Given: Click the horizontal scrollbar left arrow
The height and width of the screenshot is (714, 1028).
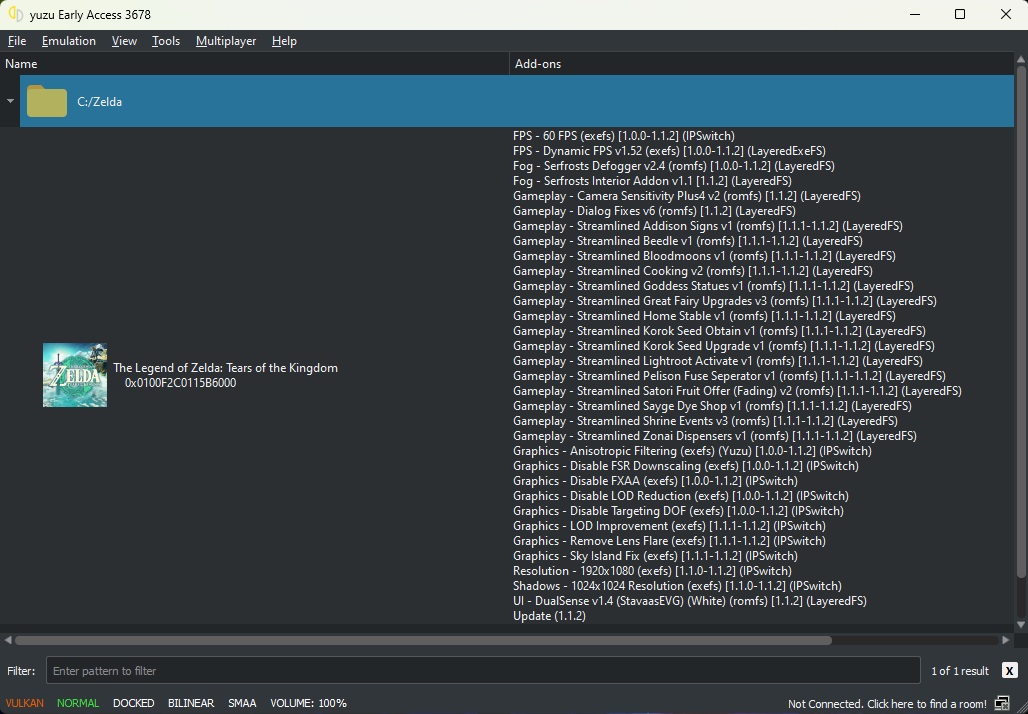Looking at the screenshot, I should click(8, 640).
